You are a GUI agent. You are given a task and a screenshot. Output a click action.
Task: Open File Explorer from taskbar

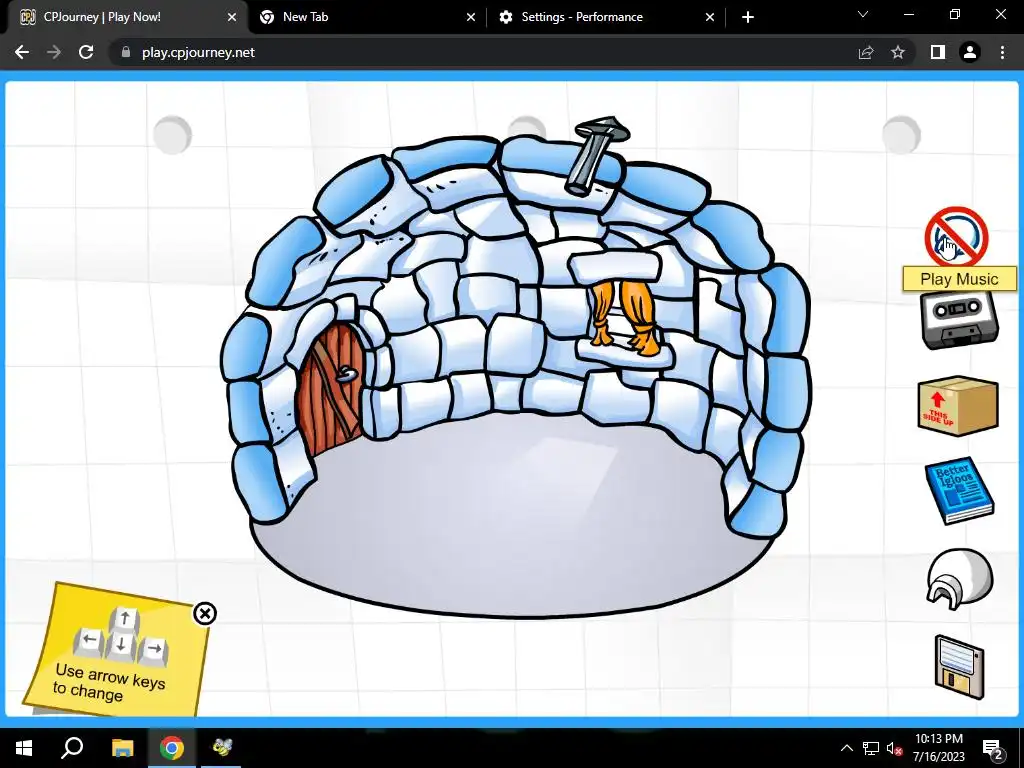[122, 748]
